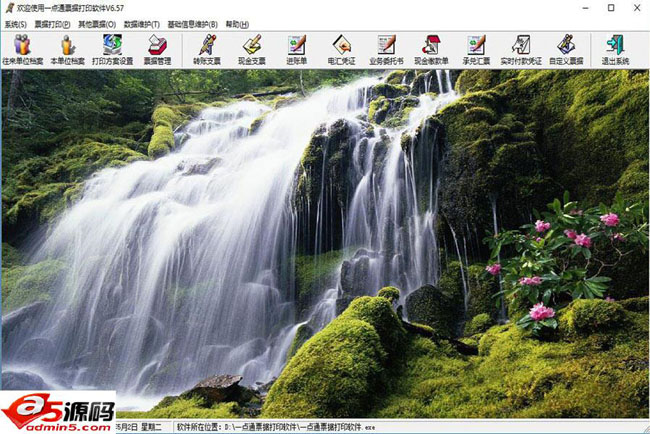Open the 票据打印(P) menu
Screen dimensions: 650x434
[52, 23]
